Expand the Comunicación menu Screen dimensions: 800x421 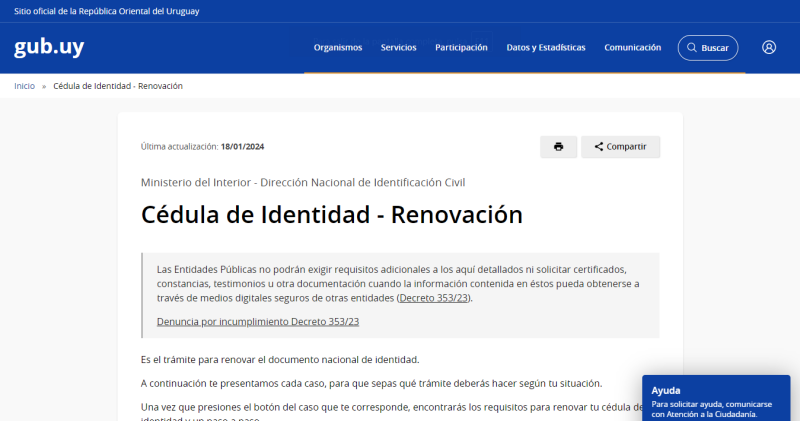coord(632,48)
